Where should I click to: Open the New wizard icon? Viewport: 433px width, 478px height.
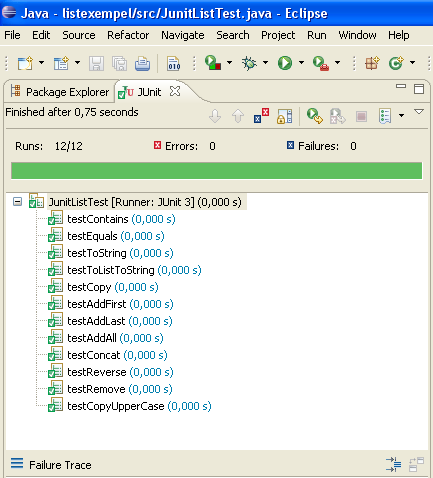tap(25, 63)
